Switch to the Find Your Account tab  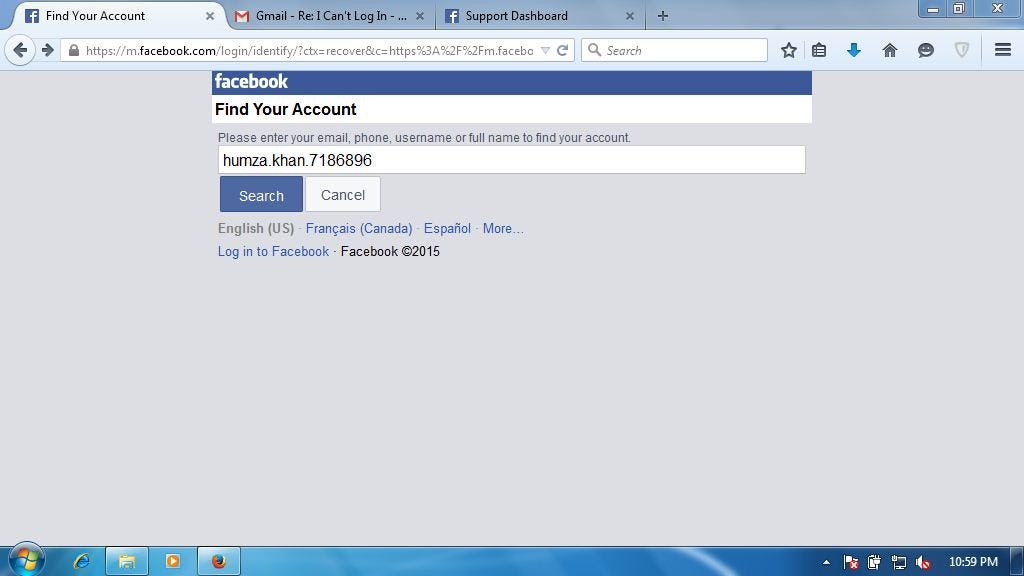point(116,16)
